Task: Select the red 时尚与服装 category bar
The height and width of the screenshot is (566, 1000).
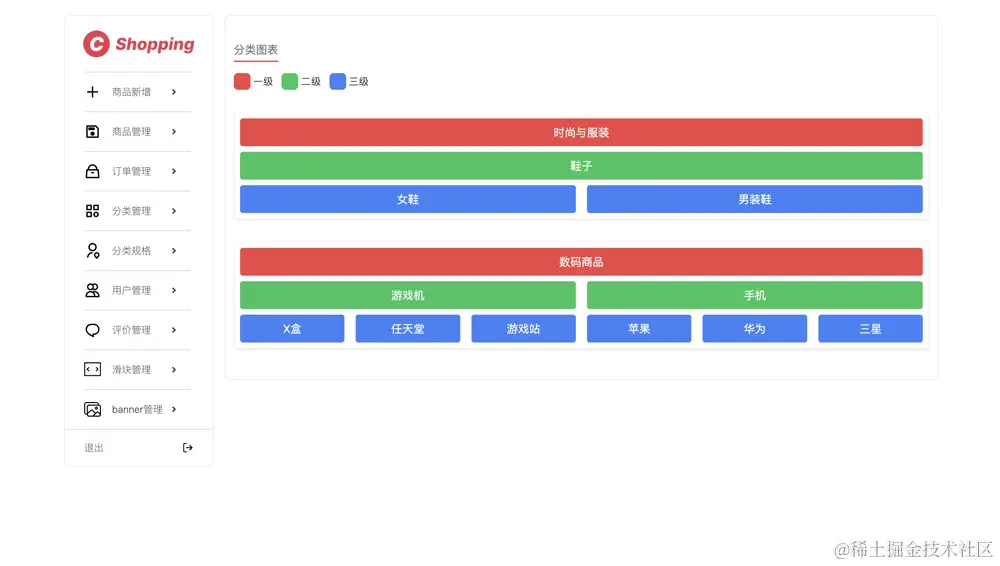Action: tap(581, 132)
